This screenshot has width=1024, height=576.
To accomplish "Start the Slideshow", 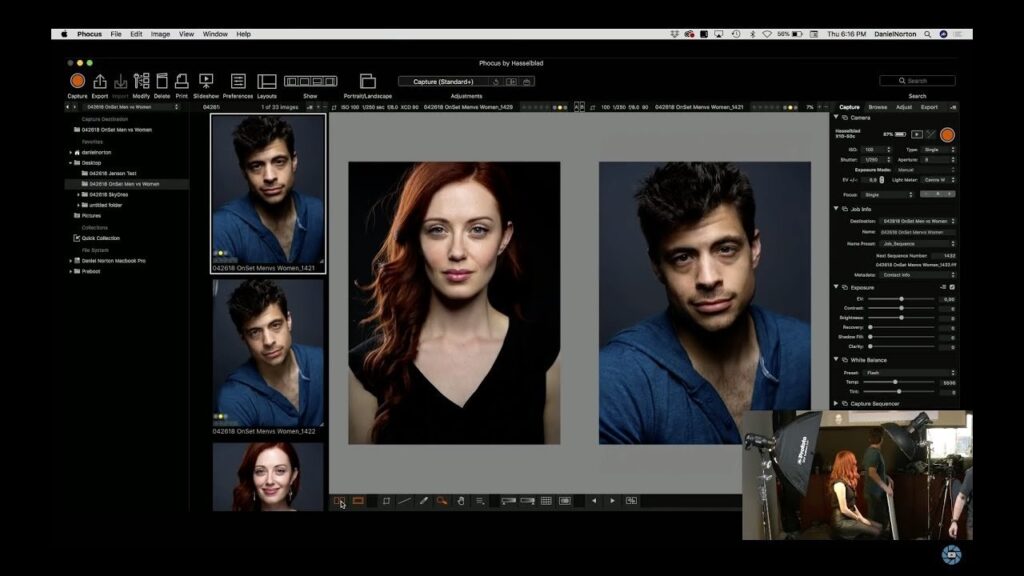I will pyautogui.click(x=206, y=80).
